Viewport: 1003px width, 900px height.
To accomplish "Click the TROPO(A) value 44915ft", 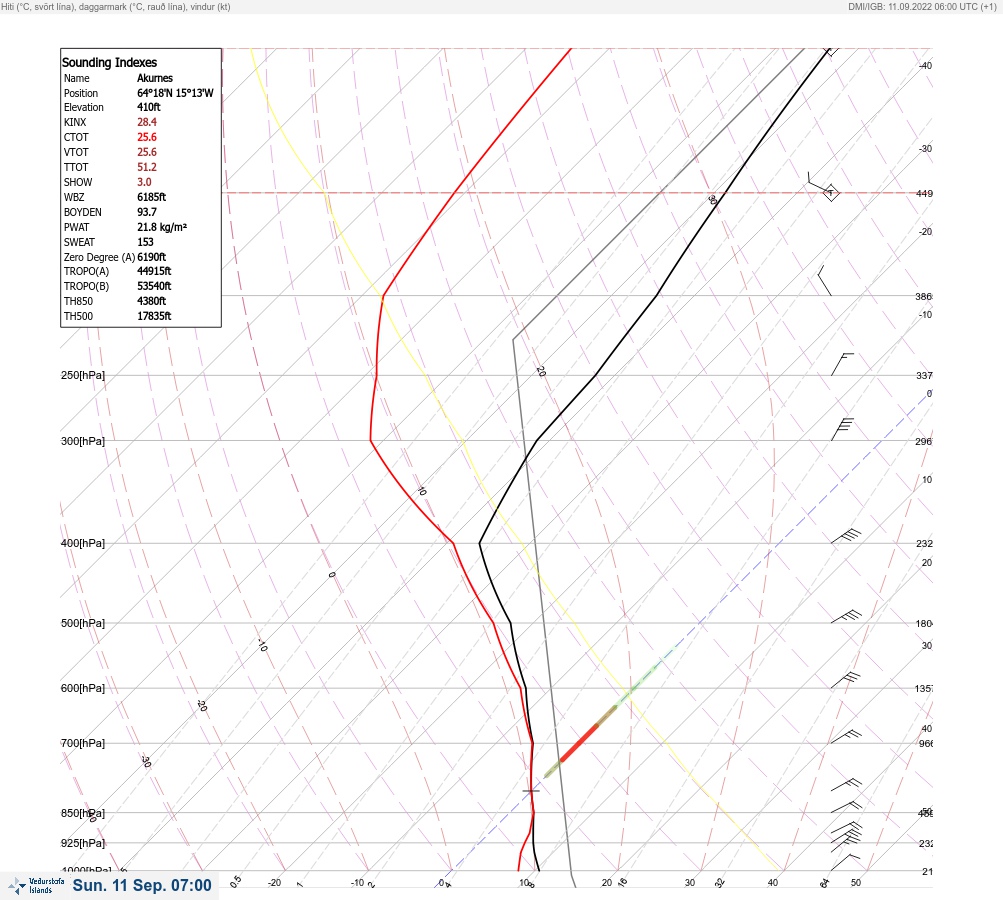I will [154, 271].
